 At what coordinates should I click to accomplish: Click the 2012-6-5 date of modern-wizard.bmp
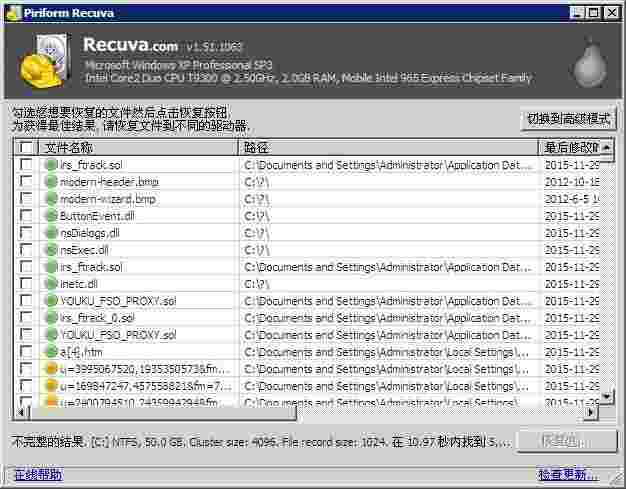tap(572, 199)
